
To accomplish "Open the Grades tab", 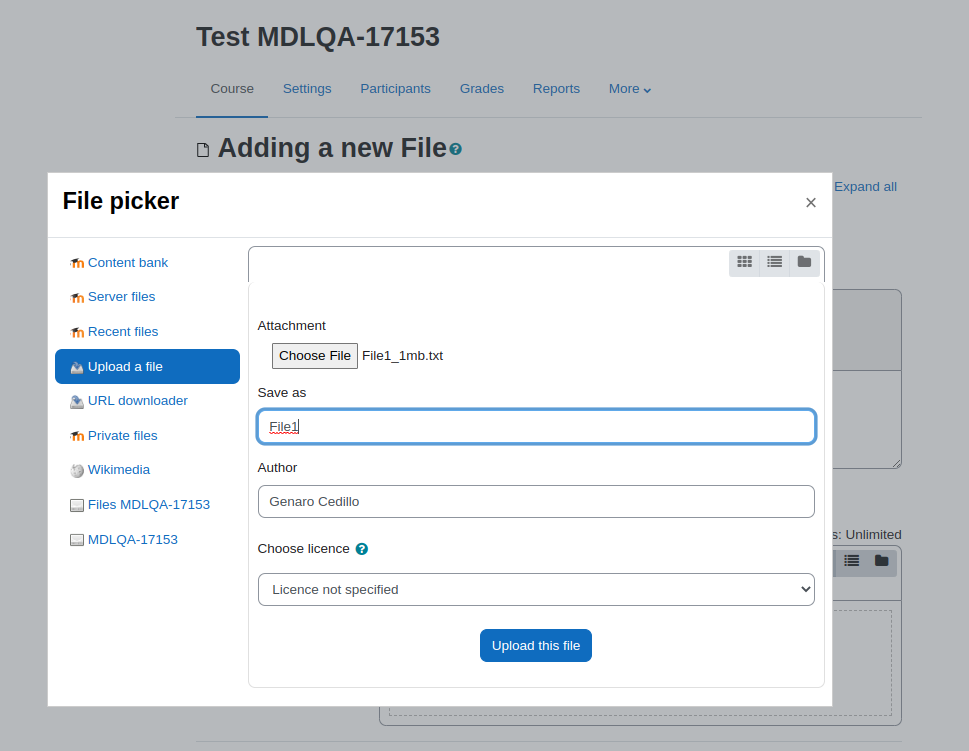I will click(481, 89).
